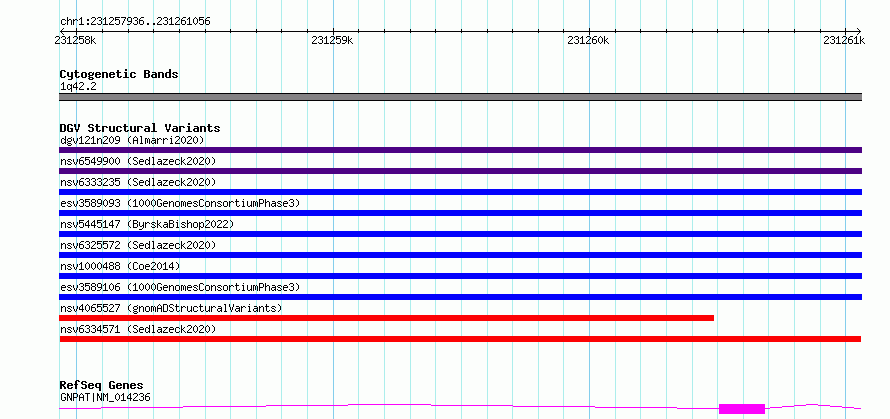Click the RefSeq Genes track heading
This screenshot has width=890, height=419.
[x=101, y=386]
